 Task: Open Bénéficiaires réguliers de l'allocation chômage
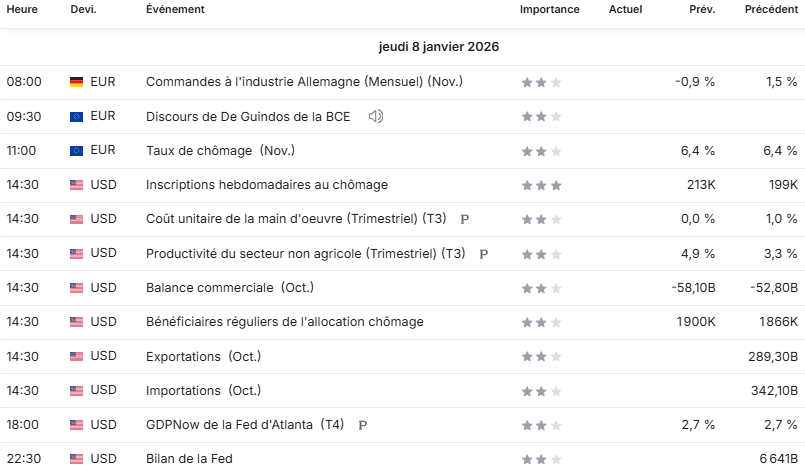point(285,322)
